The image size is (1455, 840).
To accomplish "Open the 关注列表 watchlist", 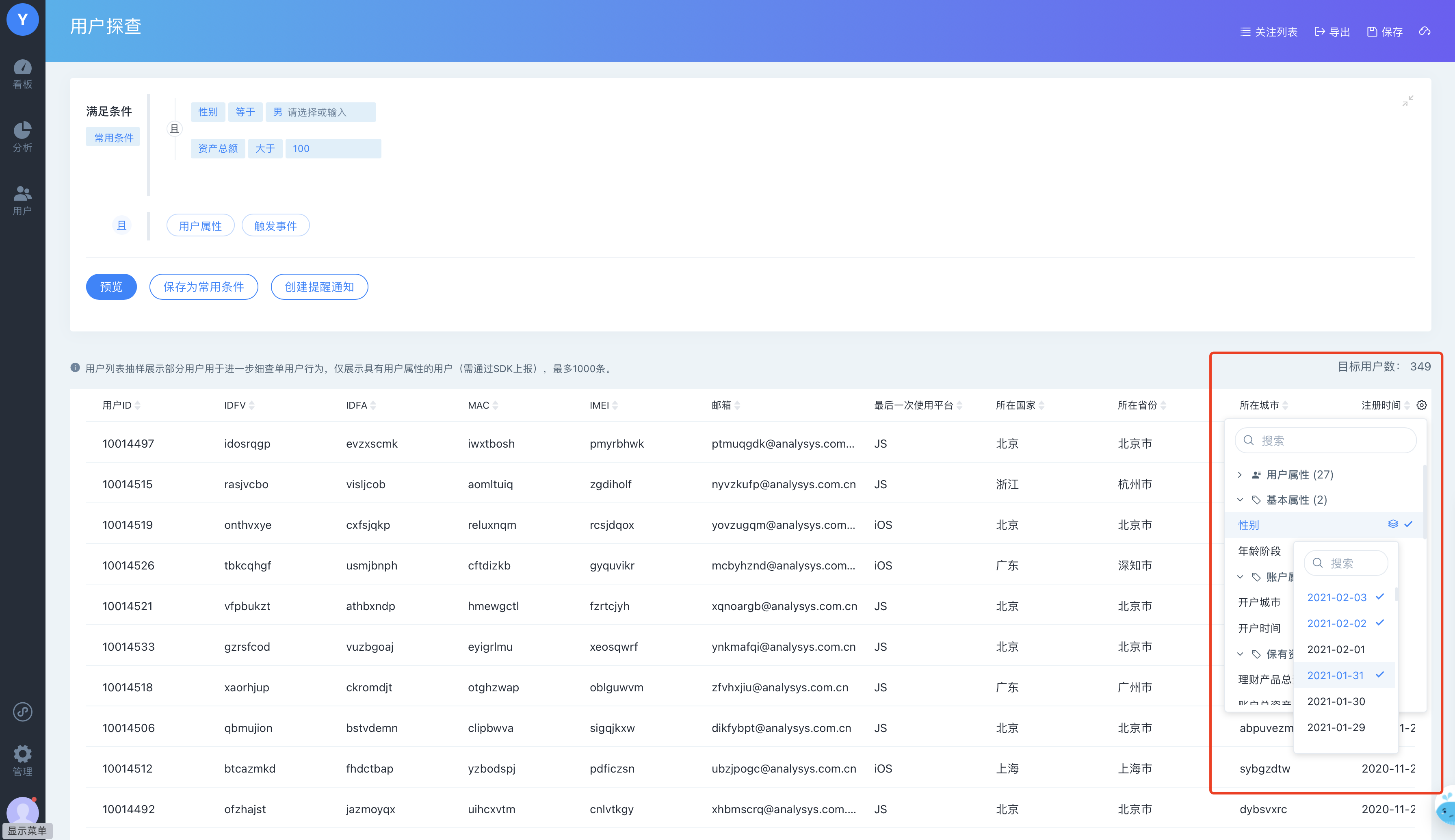I will click(x=1269, y=32).
